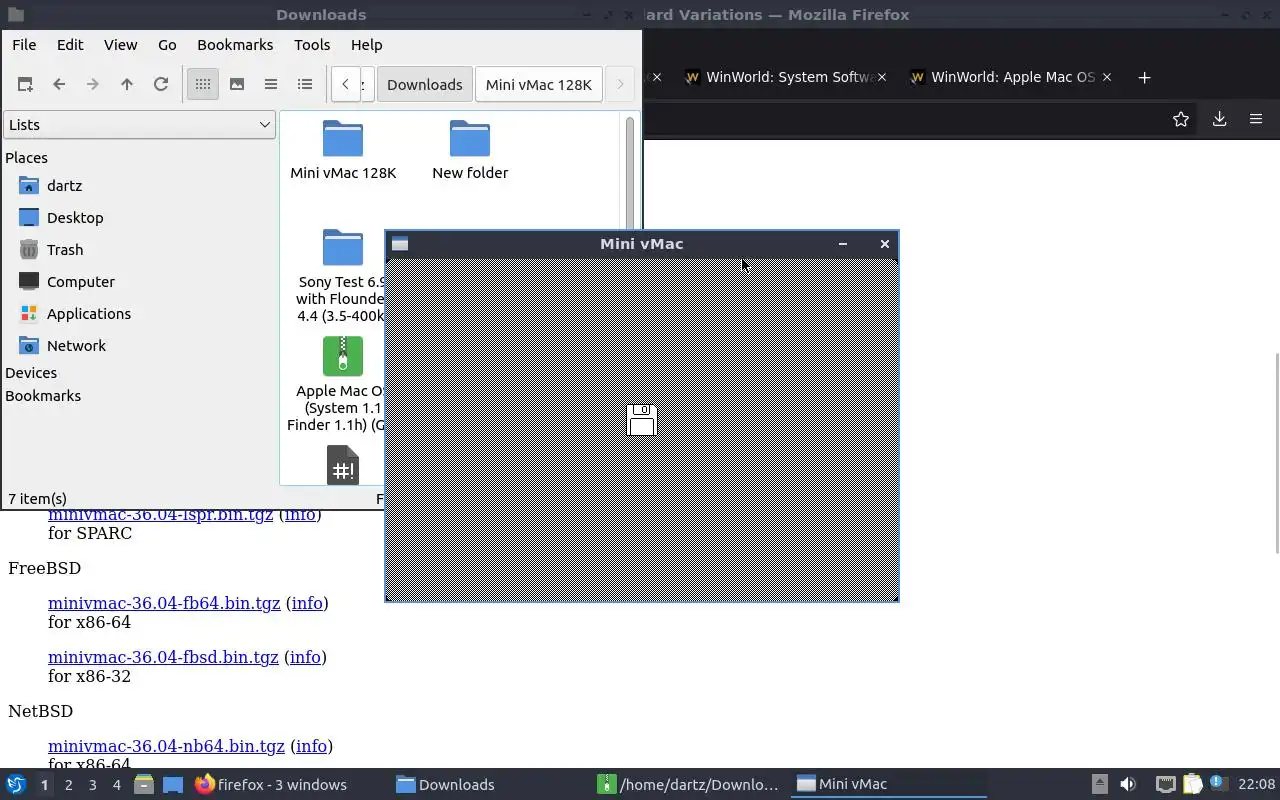Select Downloads in the path bar

pyautogui.click(x=424, y=84)
